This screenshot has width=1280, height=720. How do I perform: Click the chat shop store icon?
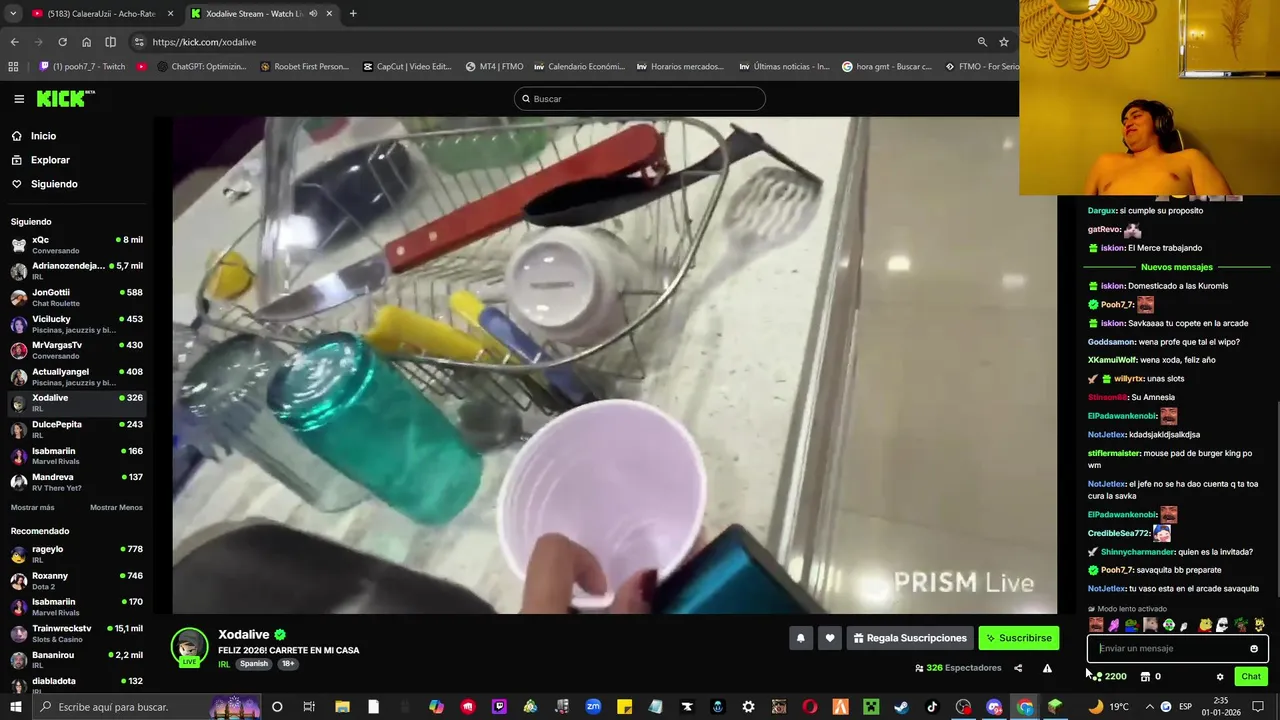coord(1146,677)
